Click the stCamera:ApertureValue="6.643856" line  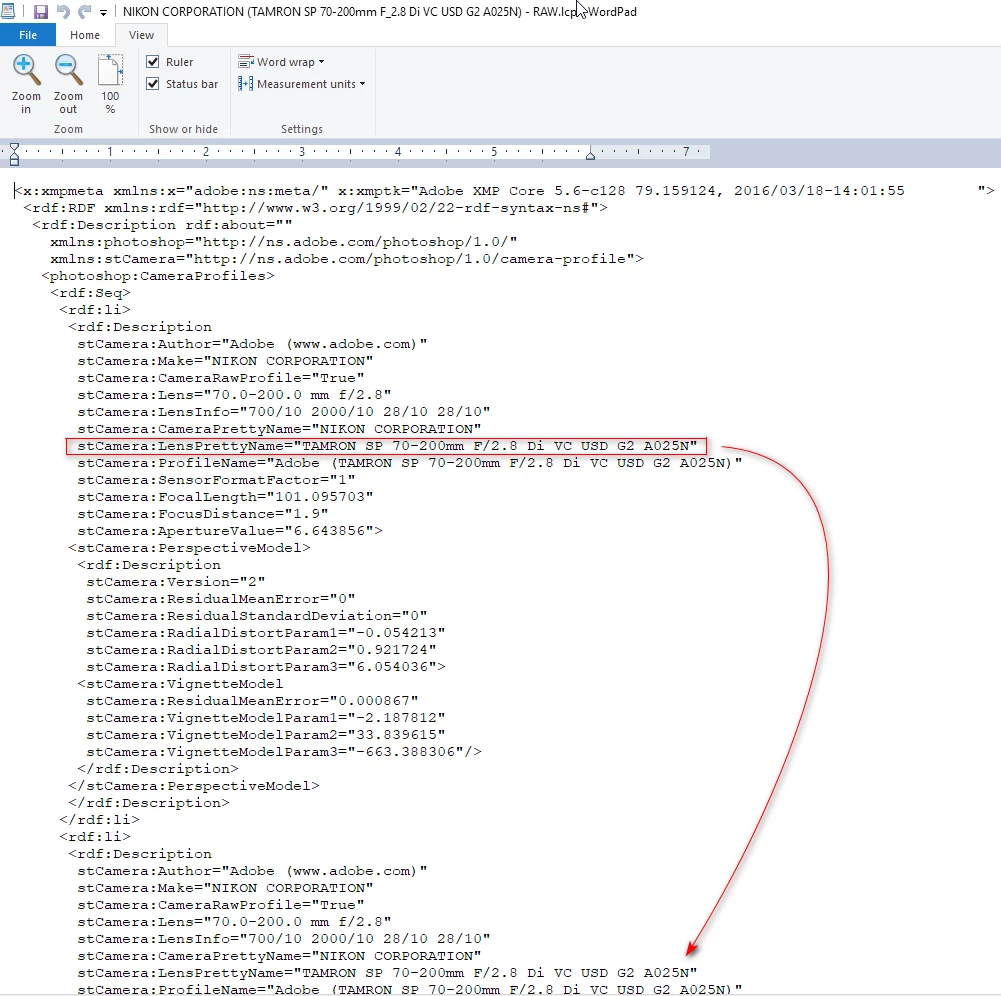coord(230,531)
